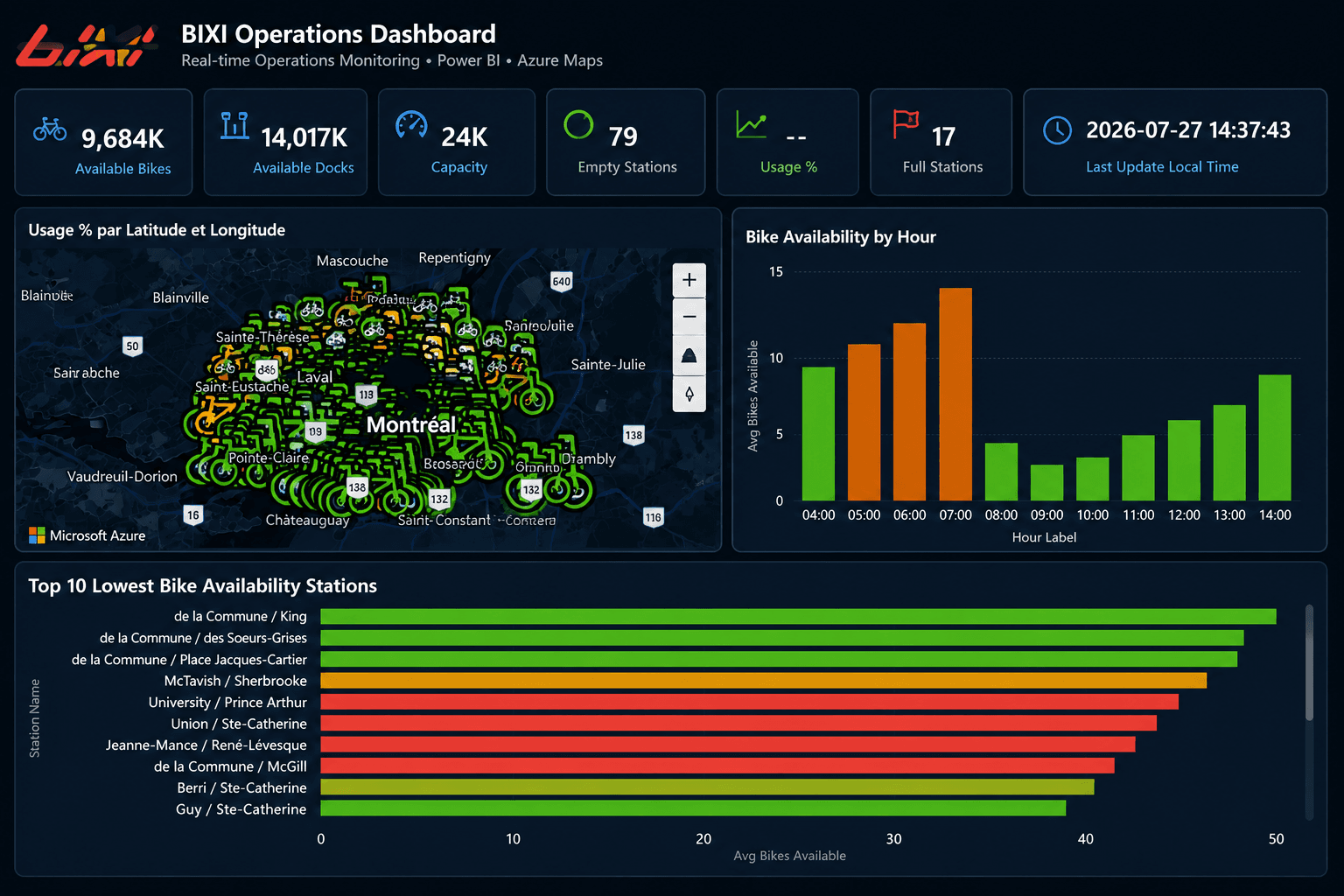1344x896 pixels.
Task: Click the 14,017K Available Docks value
Action: (304, 137)
